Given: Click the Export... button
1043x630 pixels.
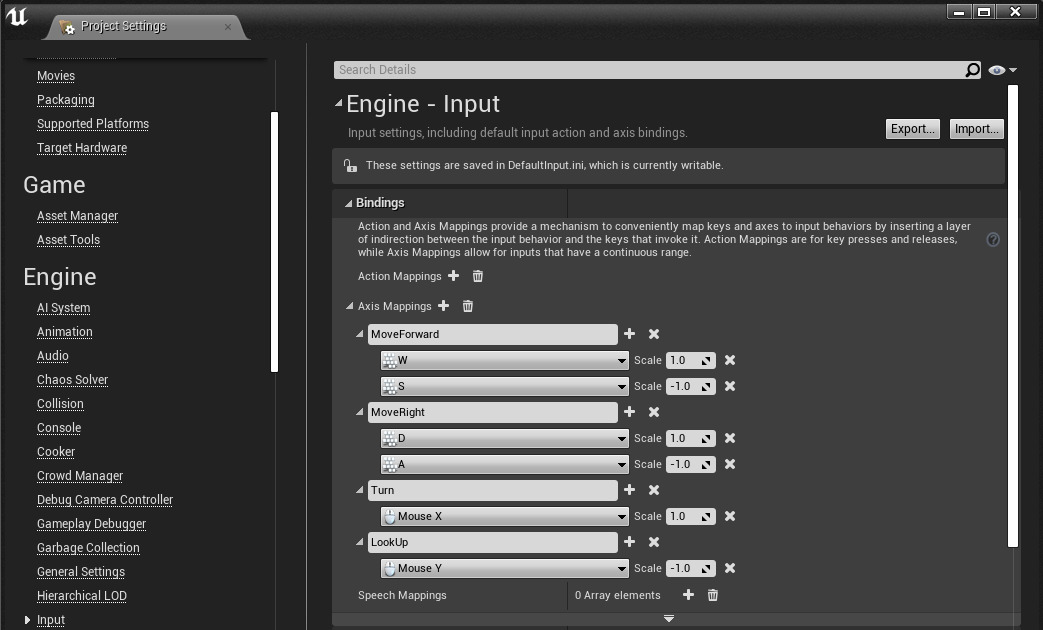Looking at the screenshot, I should tap(913, 128).
